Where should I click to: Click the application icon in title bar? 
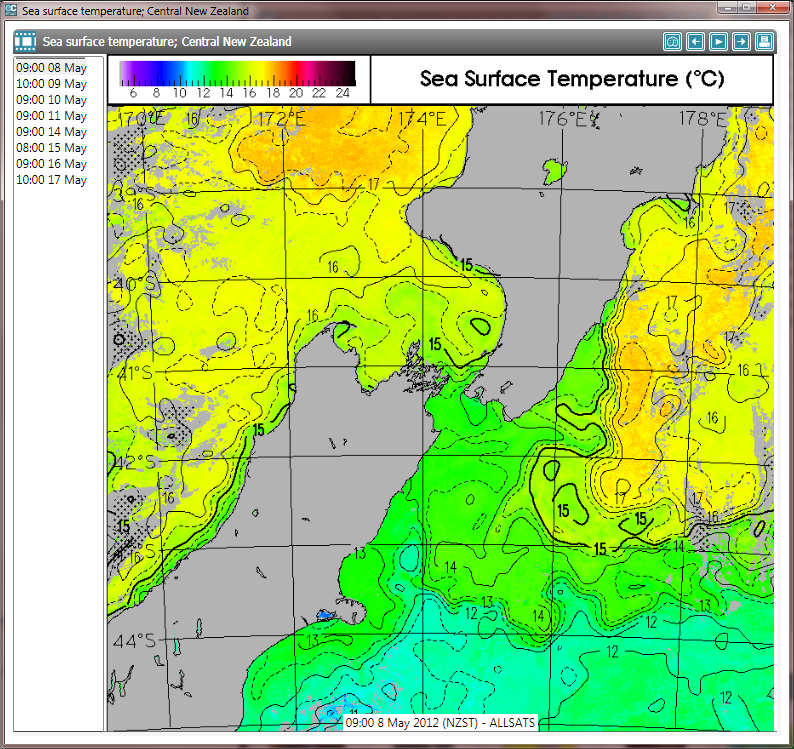click(11, 11)
